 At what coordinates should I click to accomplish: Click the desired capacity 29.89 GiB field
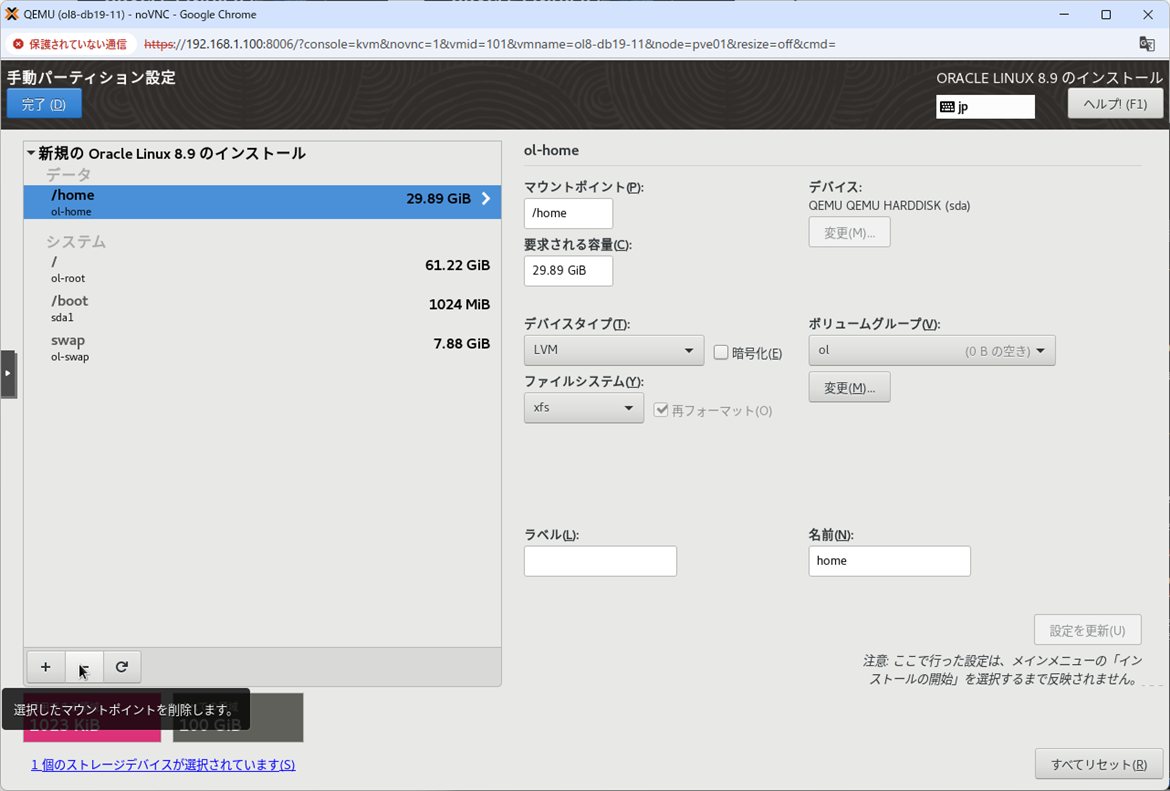coord(569,271)
